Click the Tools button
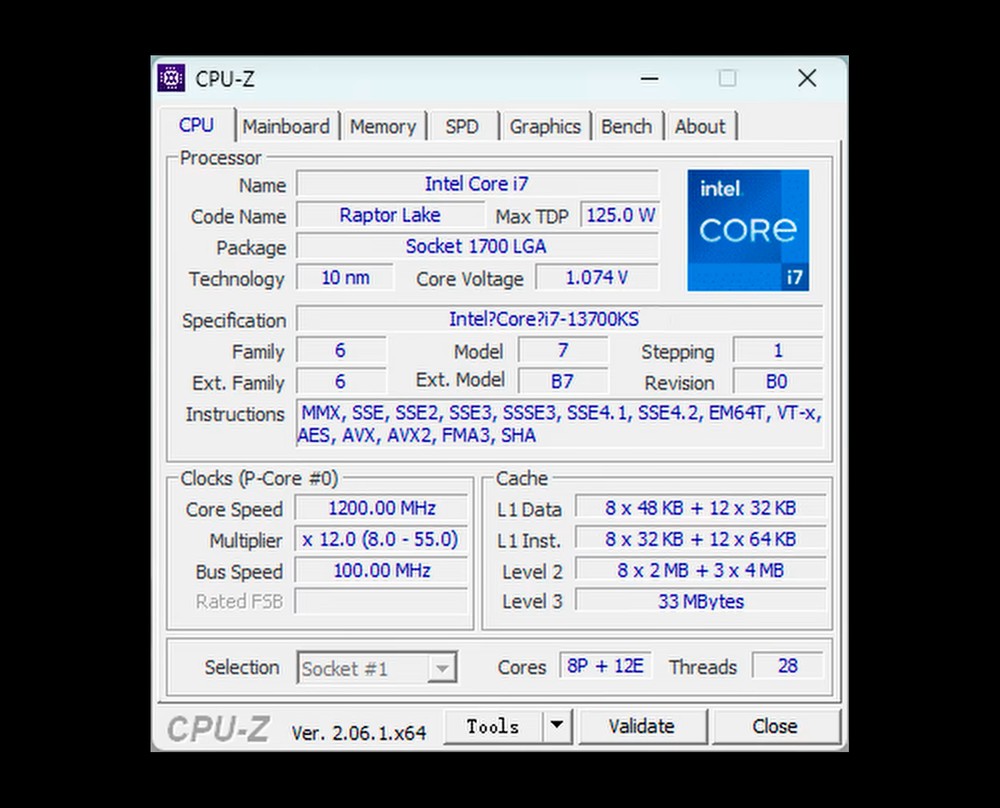1000x808 pixels. click(493, 726)
